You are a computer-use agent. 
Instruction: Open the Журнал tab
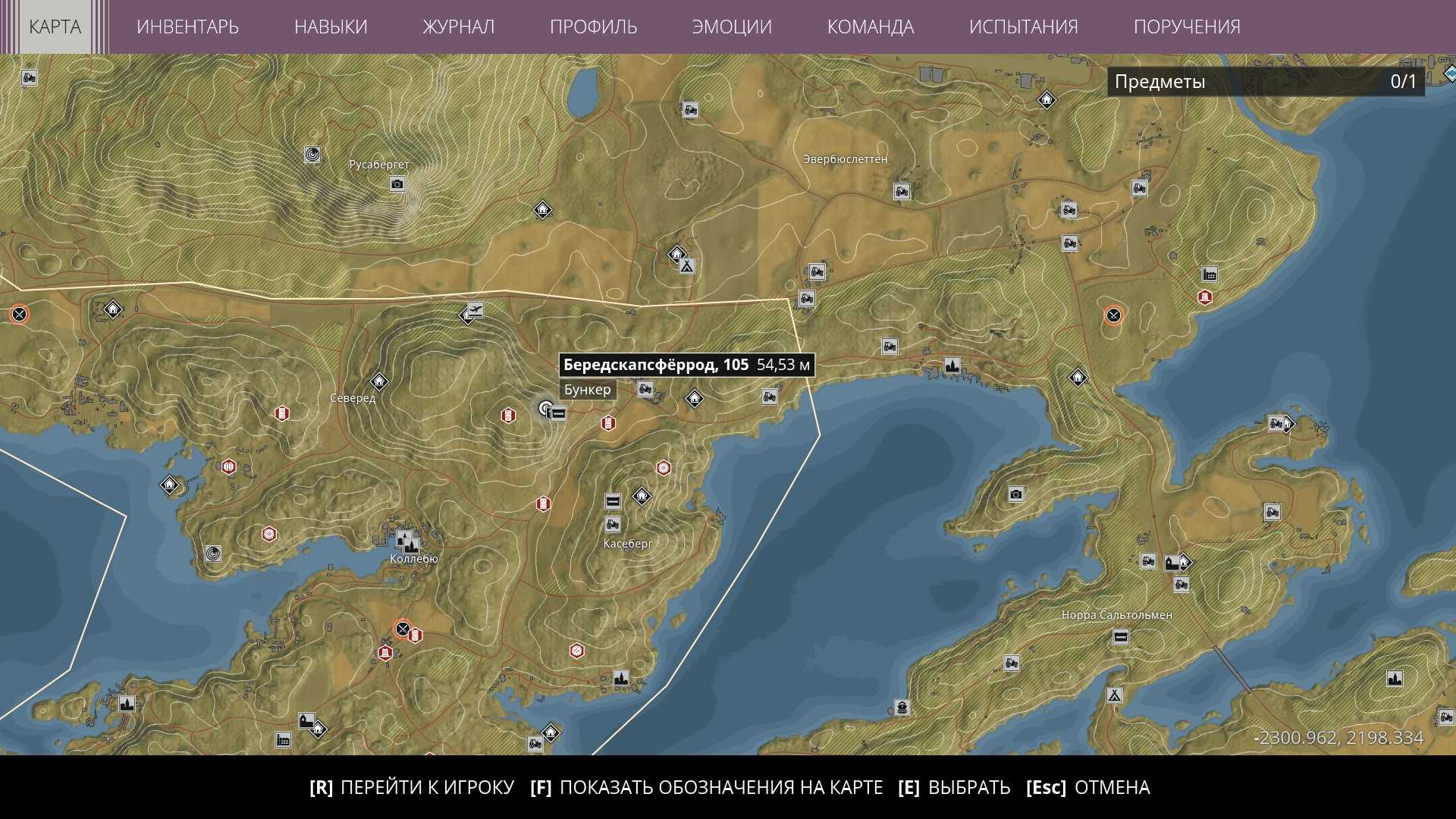pos(458,27)
